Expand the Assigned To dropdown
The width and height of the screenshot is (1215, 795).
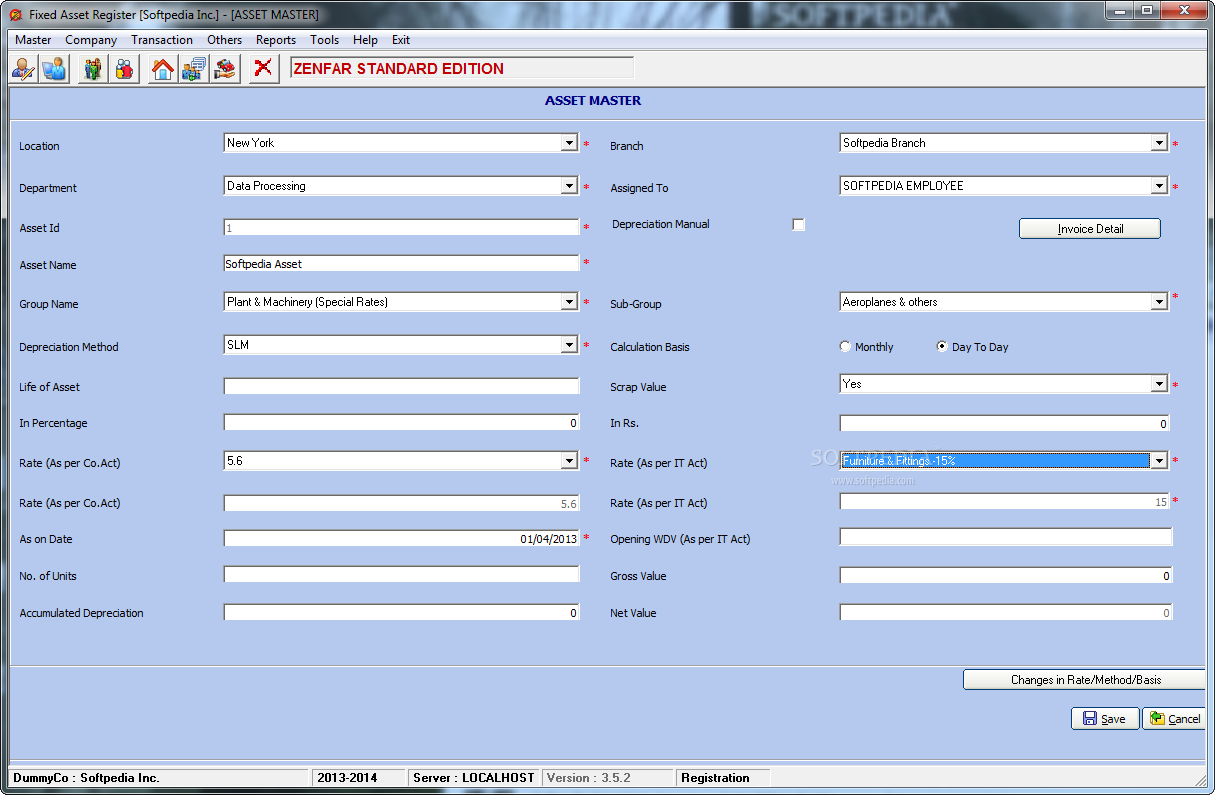coord(1159,186)
